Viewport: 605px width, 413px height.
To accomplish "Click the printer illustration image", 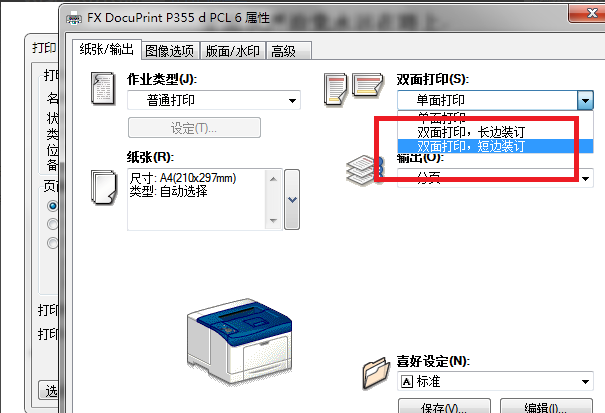I will 239,341.
